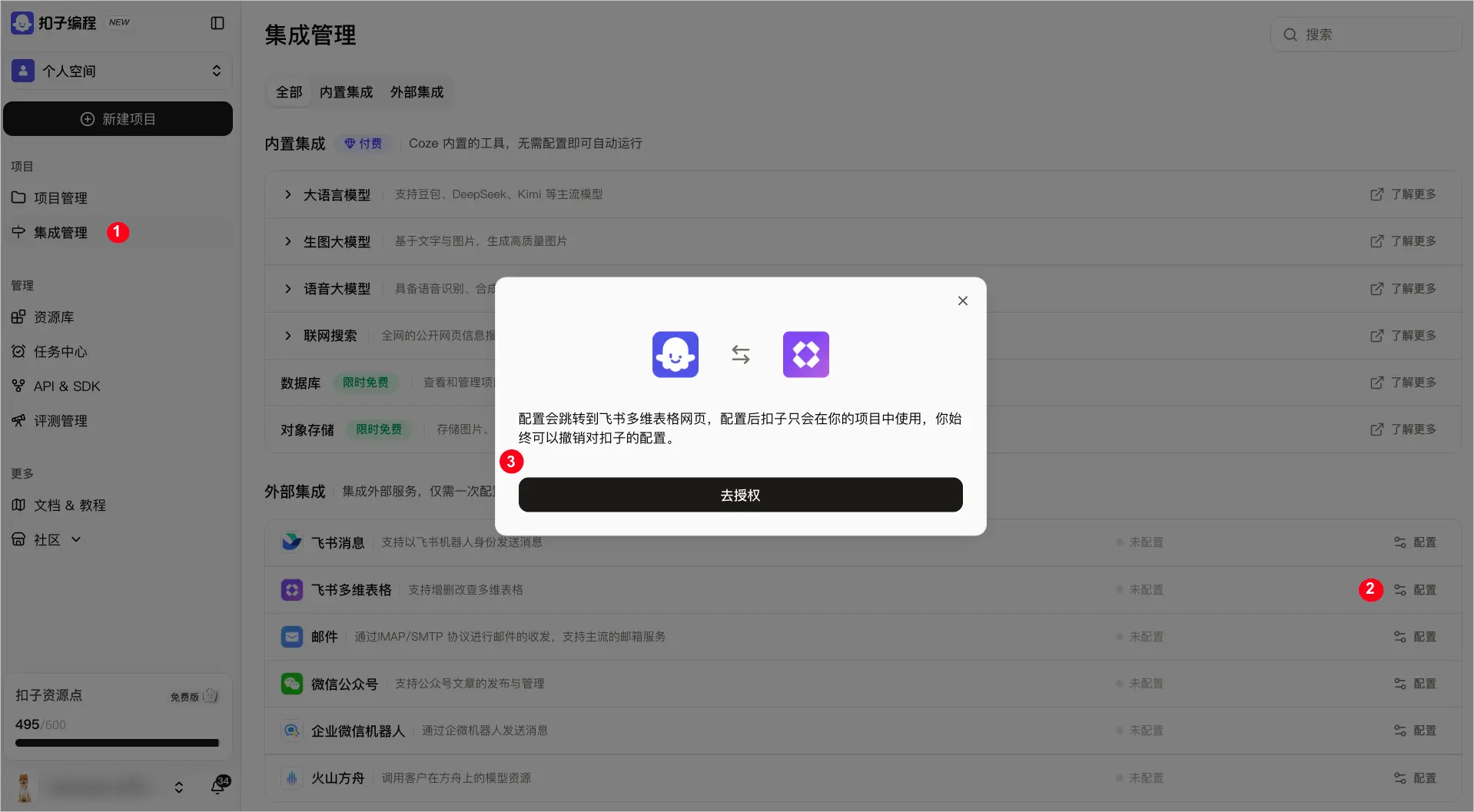The width and height of the screenshot is (1474, 812).
Task: Focus the 搜索 input field
Action: [1366, 35]
